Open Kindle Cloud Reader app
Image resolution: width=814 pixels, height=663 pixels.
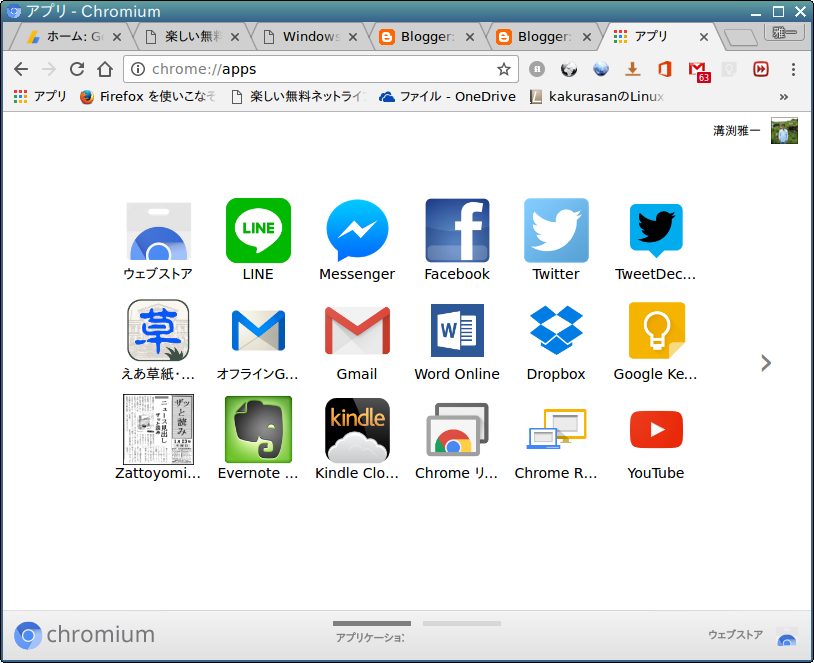point(357,429)
